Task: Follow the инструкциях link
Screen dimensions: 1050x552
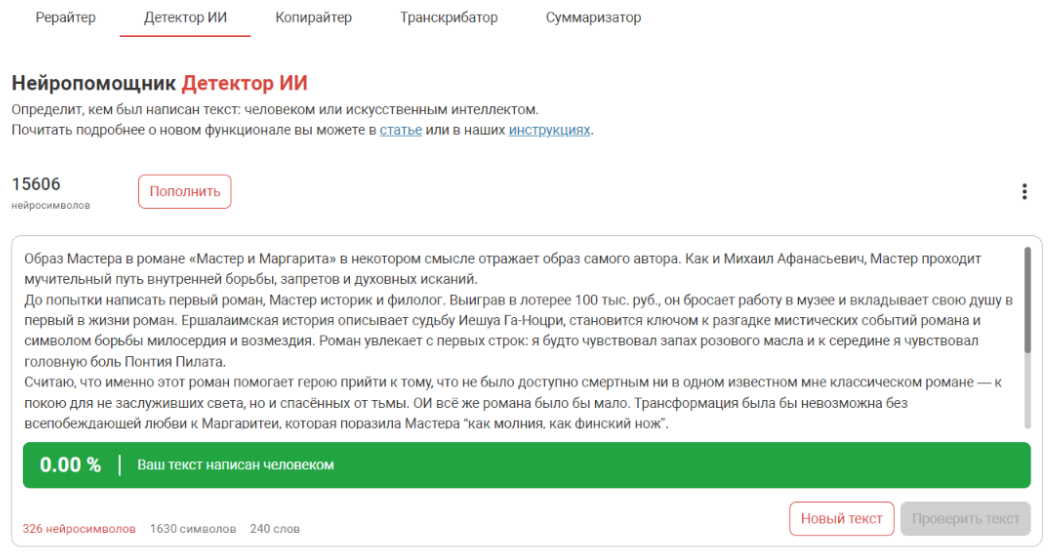Action: 549,130
